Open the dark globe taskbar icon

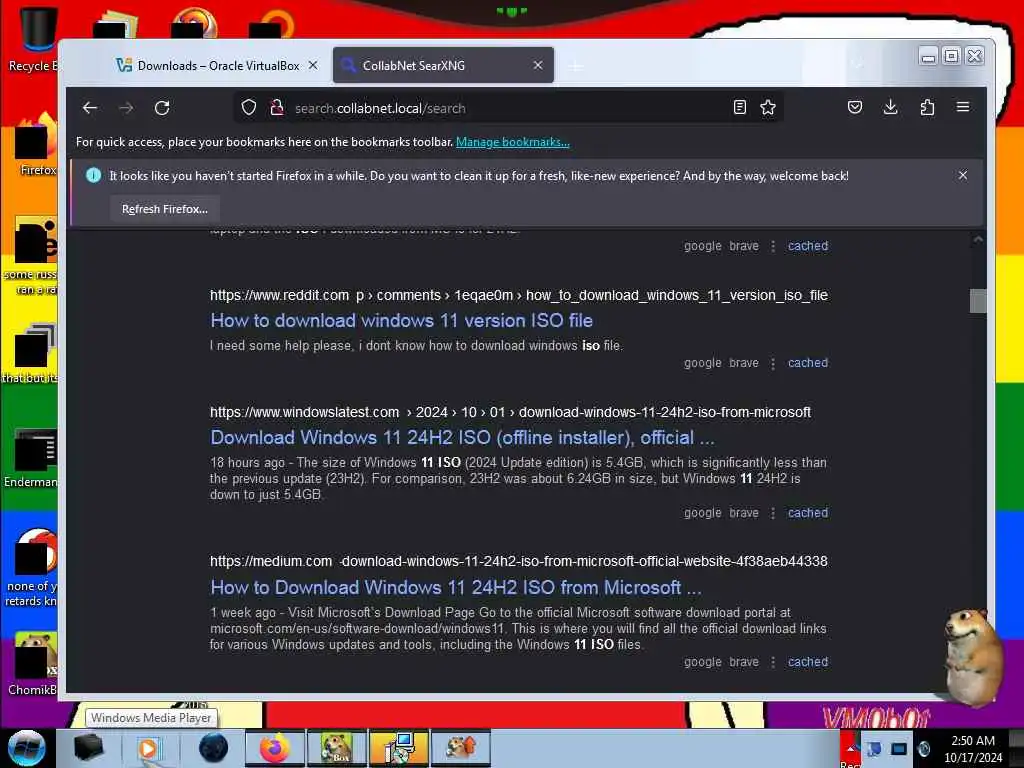tap(213, 748)
